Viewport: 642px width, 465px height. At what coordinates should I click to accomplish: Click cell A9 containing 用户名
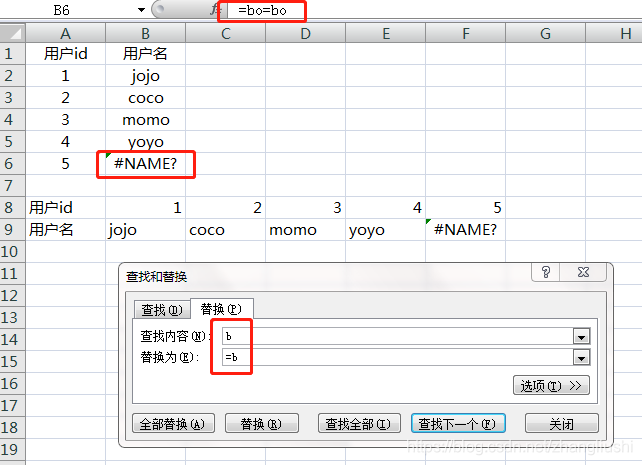66,230
